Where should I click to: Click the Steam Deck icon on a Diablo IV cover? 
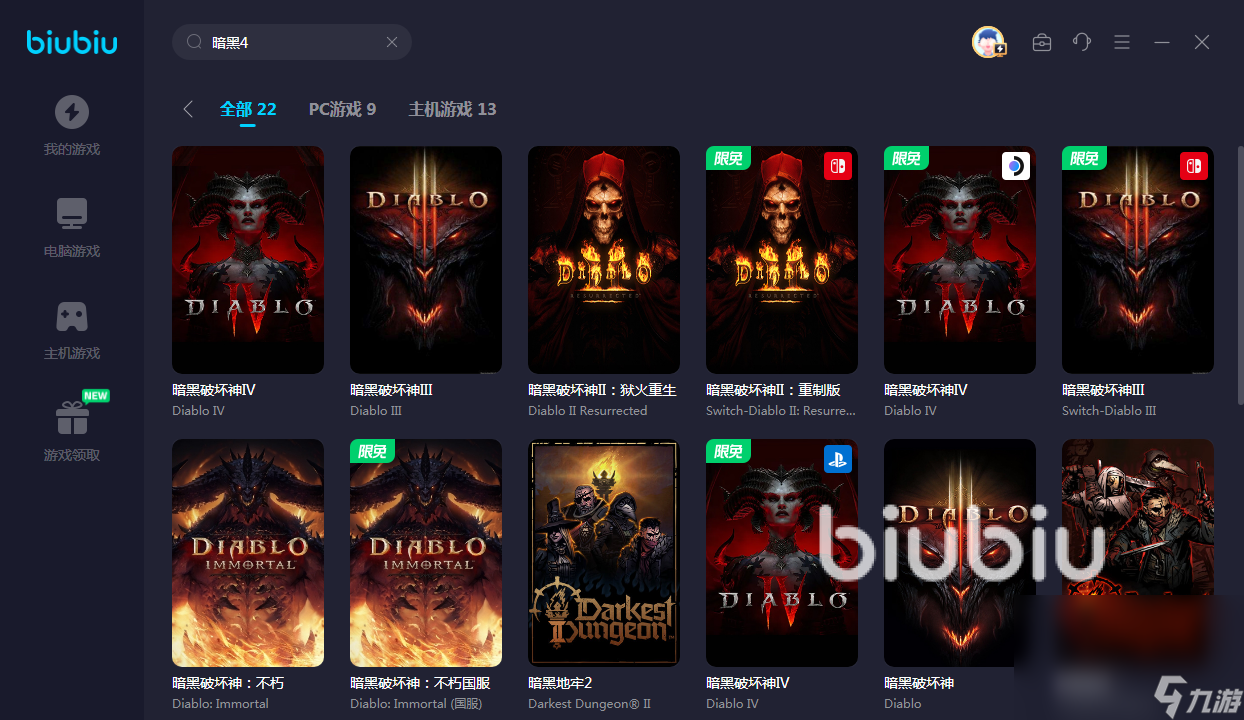pos(1015,166)
